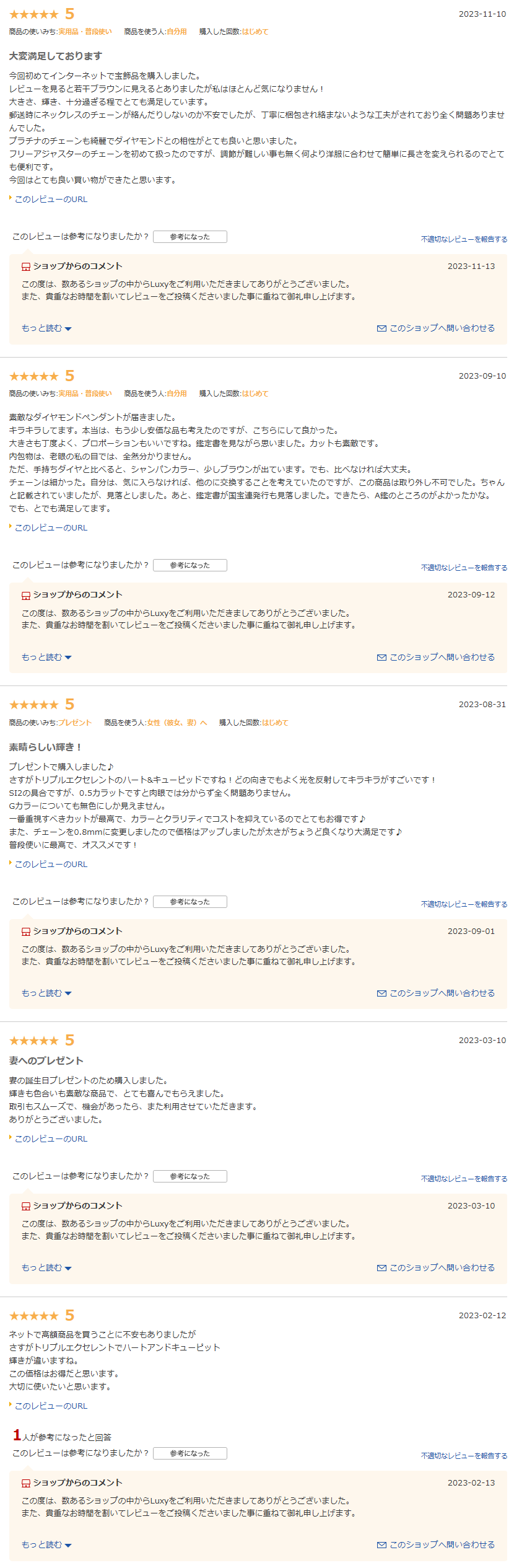Collapse caret next to 女性（彼女、妻）

coord(204,723)
